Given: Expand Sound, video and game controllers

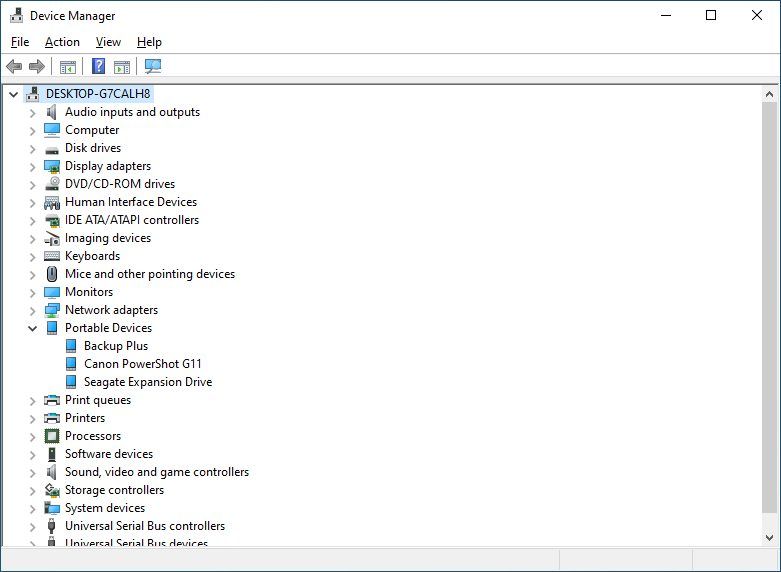Looking at the screenshot, I should point(32,472).
